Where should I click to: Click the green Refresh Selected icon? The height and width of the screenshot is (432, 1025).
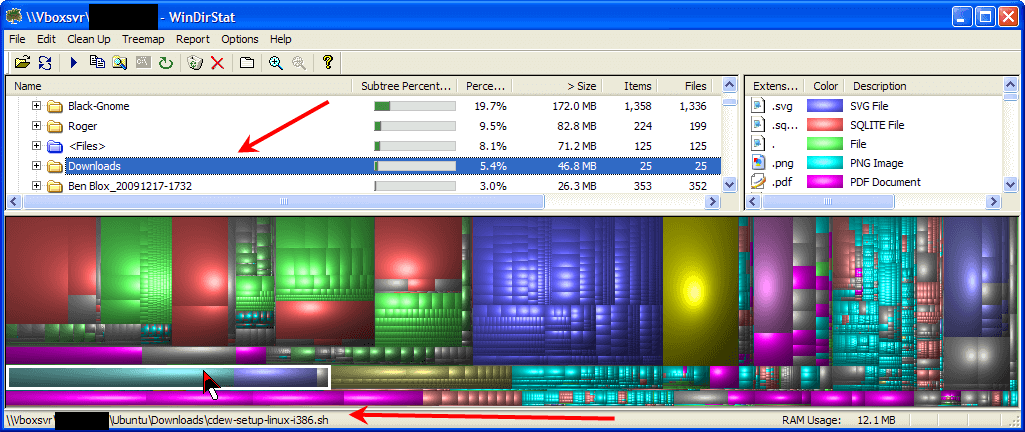166,63
